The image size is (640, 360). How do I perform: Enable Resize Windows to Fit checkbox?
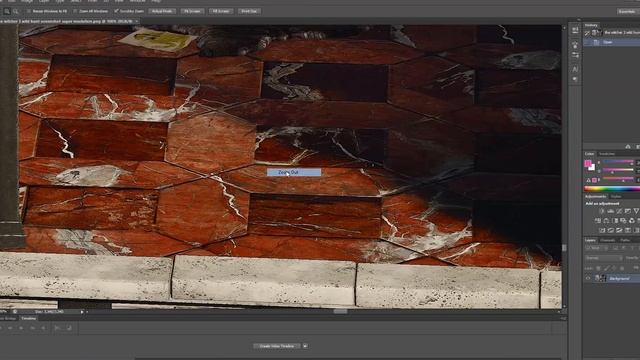click(29, 11)
